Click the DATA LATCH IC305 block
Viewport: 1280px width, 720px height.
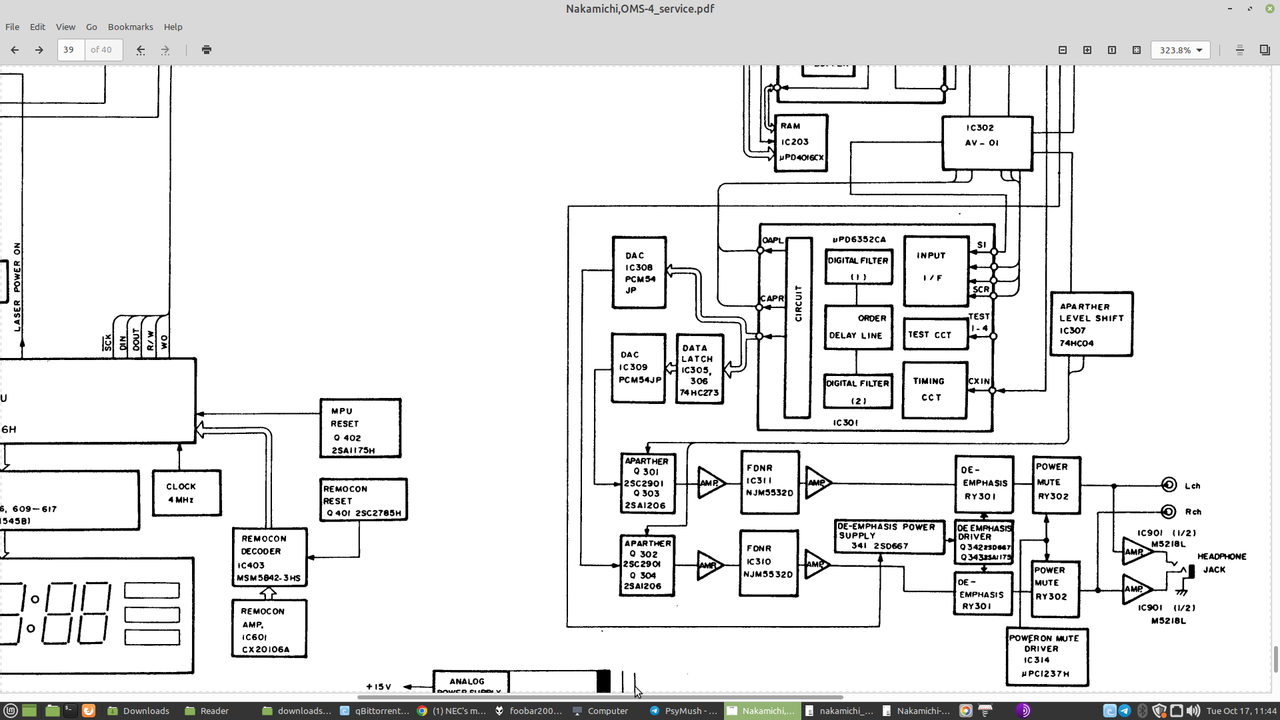point(700,369)
